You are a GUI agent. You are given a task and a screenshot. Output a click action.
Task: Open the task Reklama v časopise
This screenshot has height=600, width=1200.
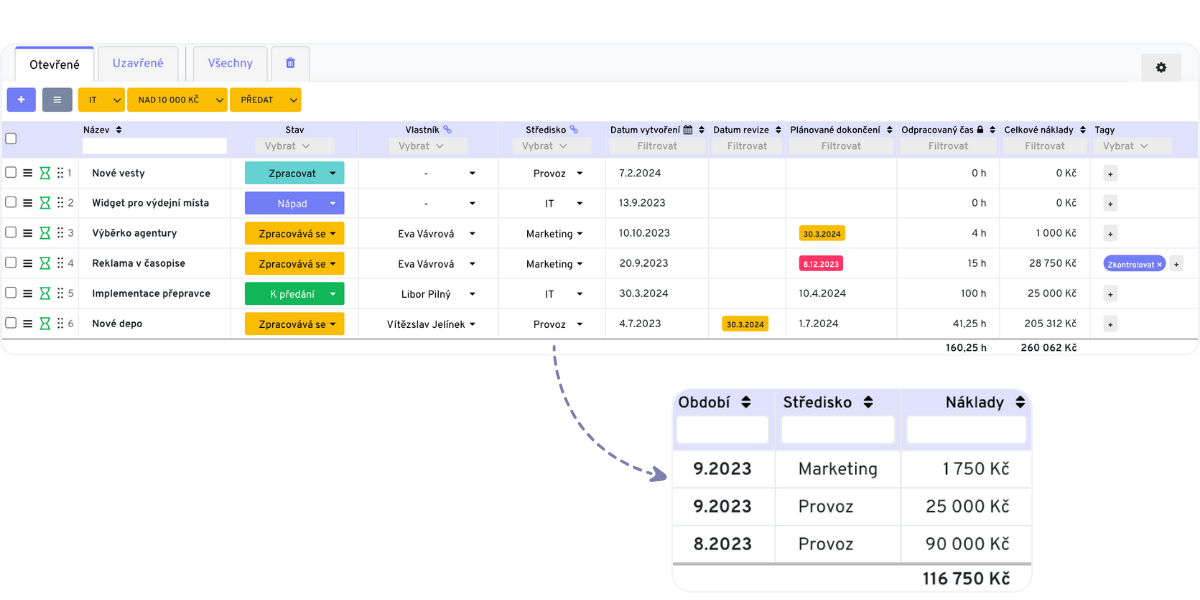click(x=138, y=264)
